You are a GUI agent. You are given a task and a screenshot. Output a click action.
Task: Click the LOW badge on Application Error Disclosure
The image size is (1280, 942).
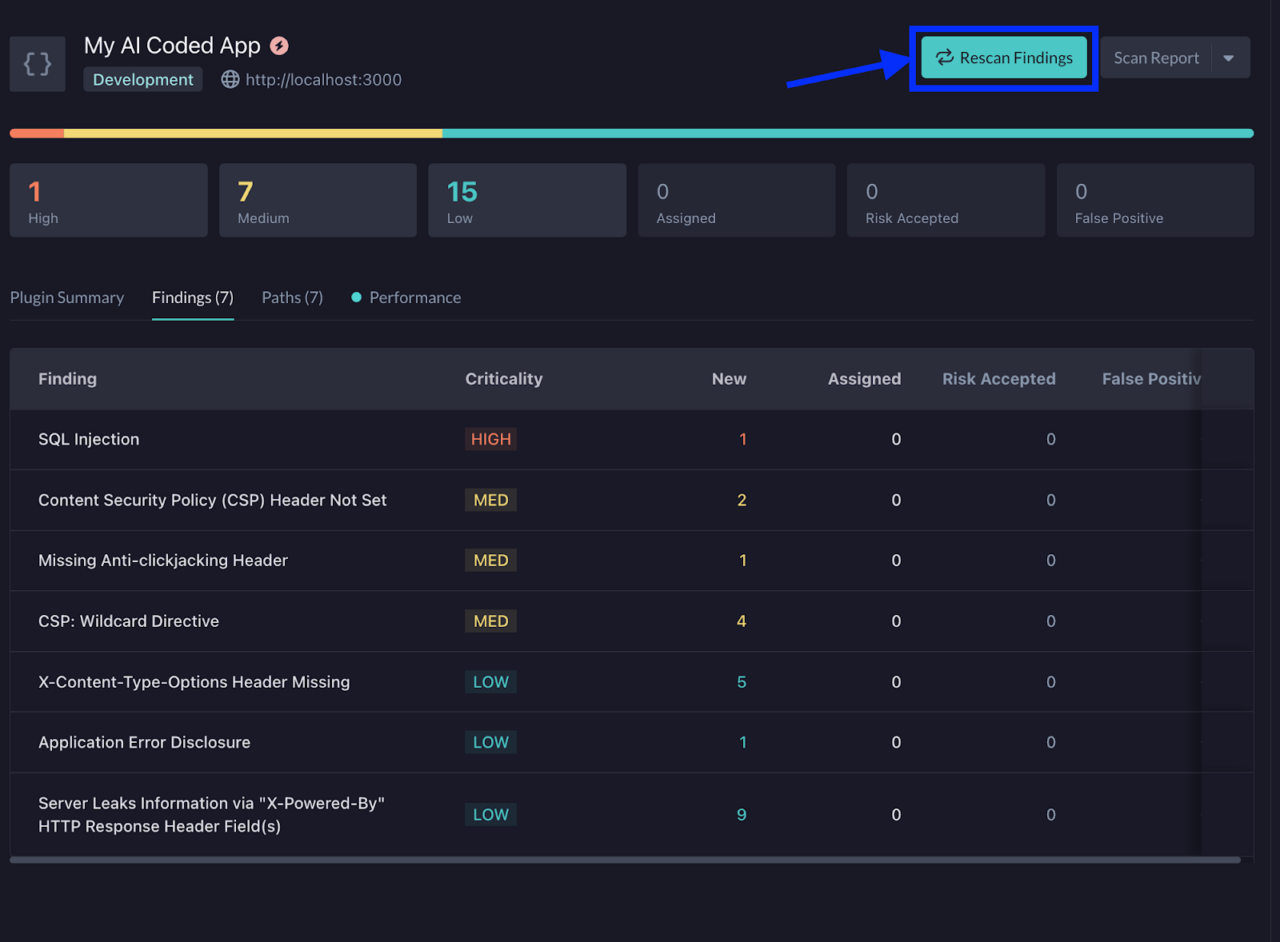click(x=490, y=742)
